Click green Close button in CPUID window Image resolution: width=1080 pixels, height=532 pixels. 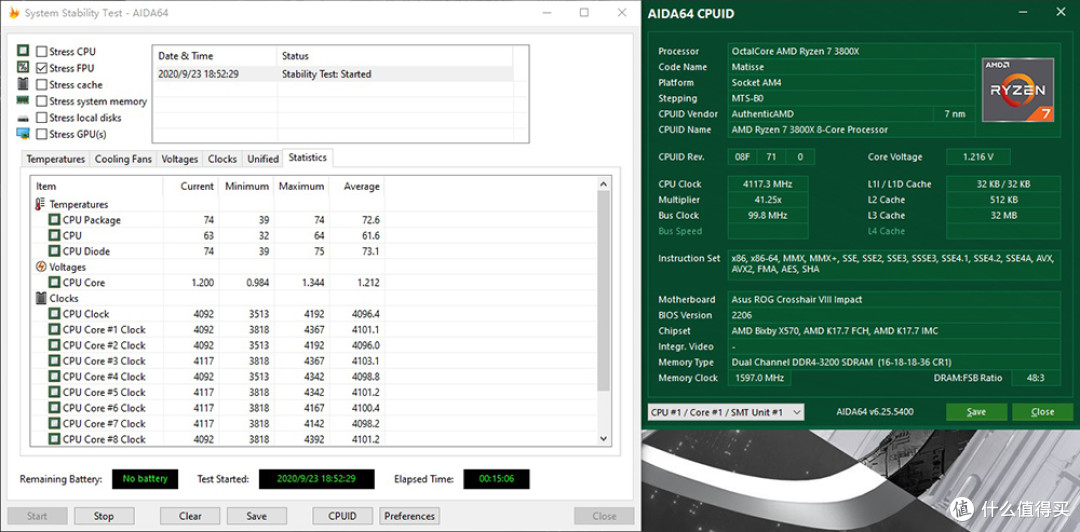point(1042,412)
